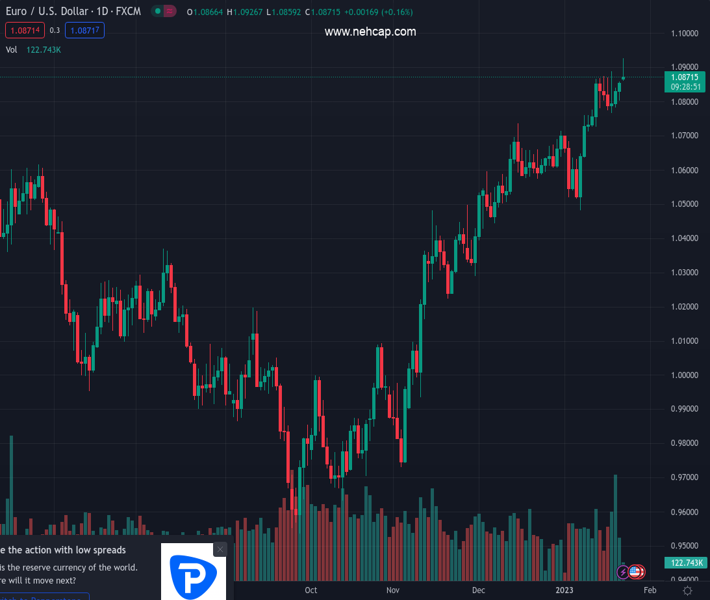Click the Nov label on time axis
This screenshot has height=600, width=710.
(x=394, y=591)
